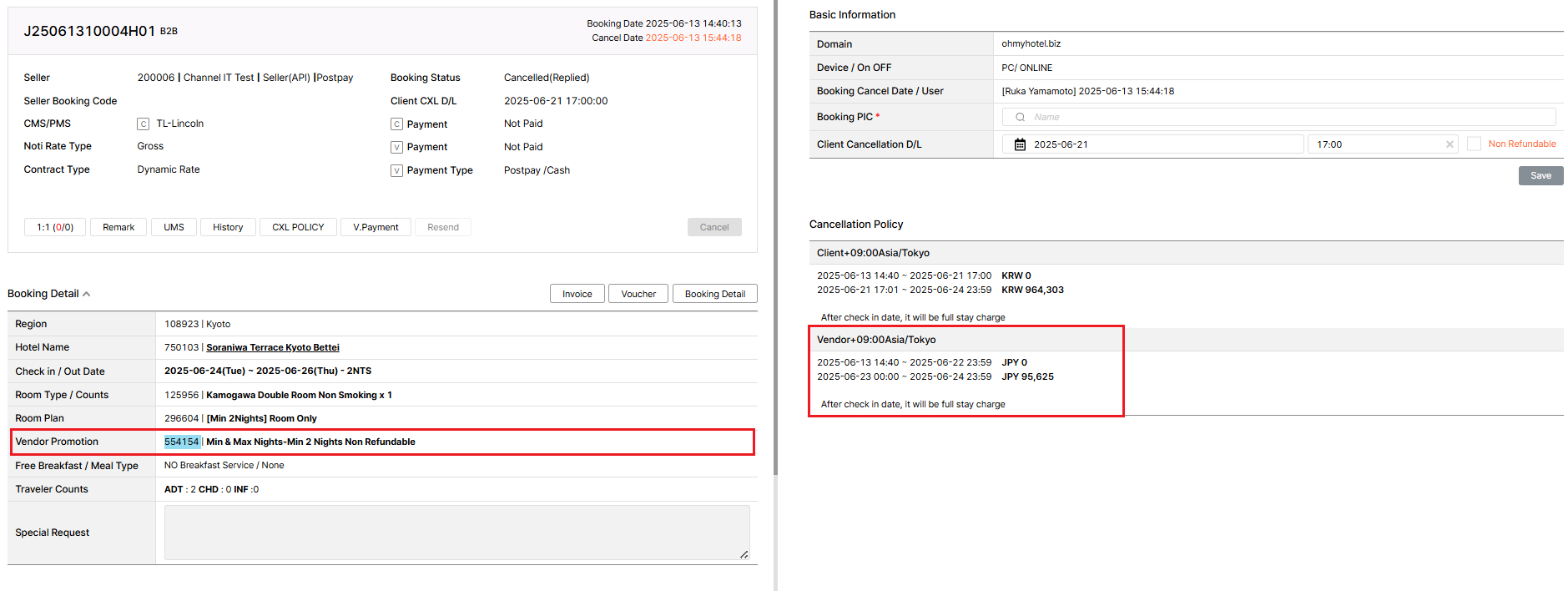Collapse the Booking Detail section chevron

87,294
